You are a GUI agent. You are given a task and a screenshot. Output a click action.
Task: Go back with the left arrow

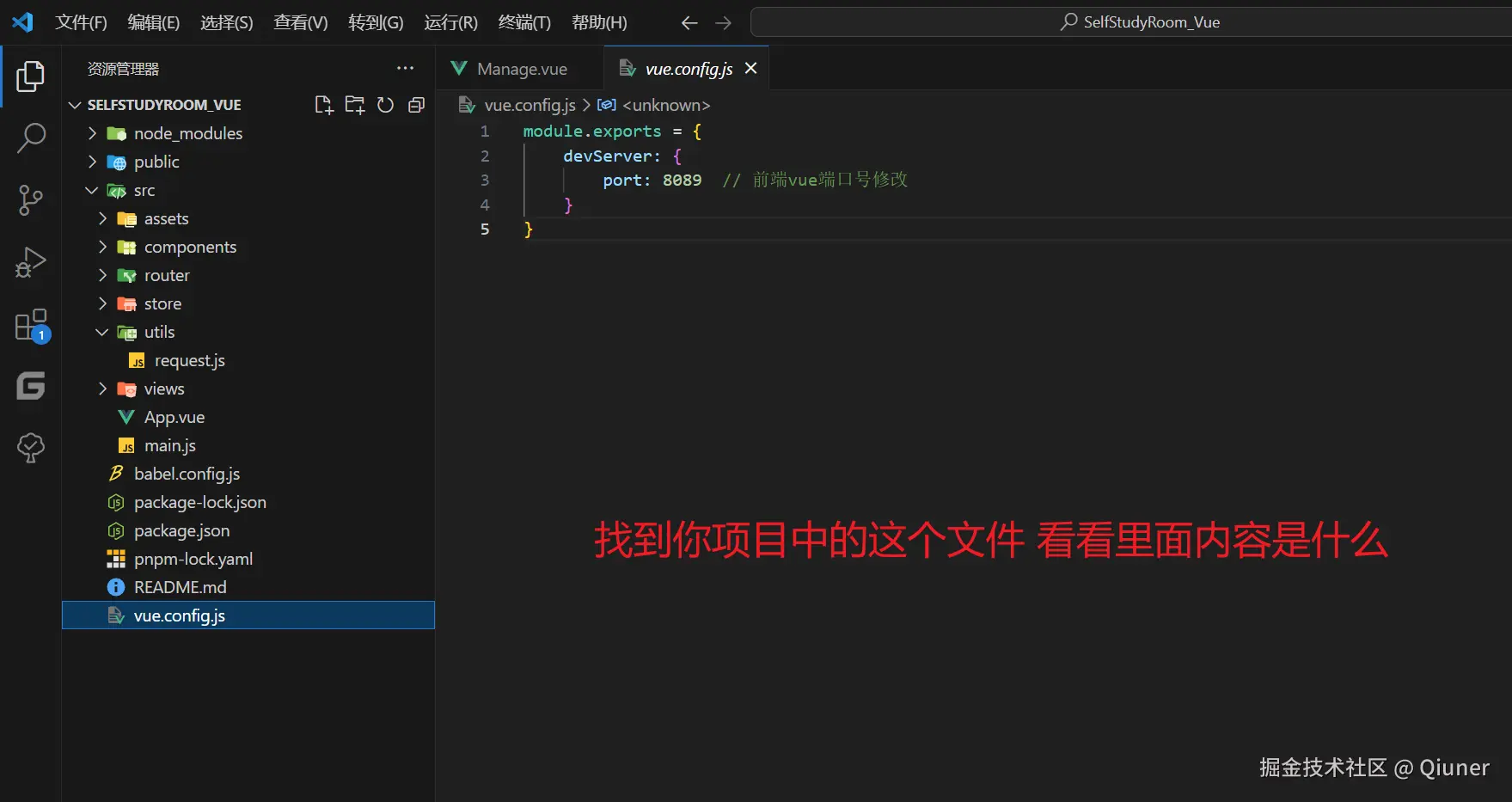[689, 23]
